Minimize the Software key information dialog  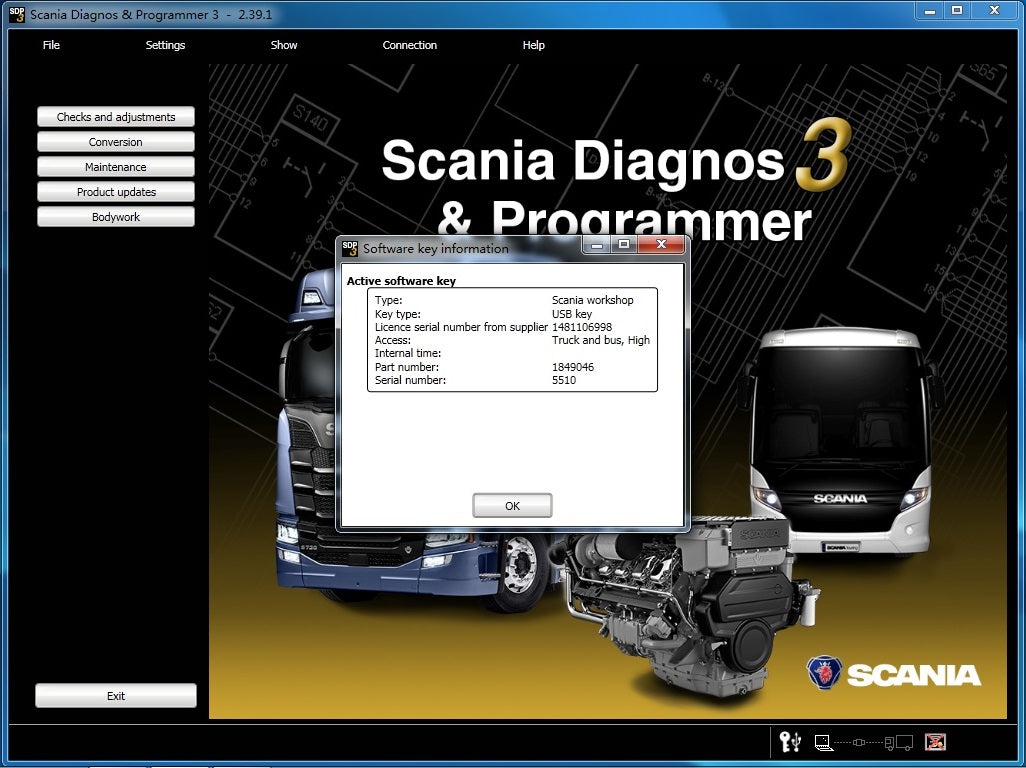597,245
